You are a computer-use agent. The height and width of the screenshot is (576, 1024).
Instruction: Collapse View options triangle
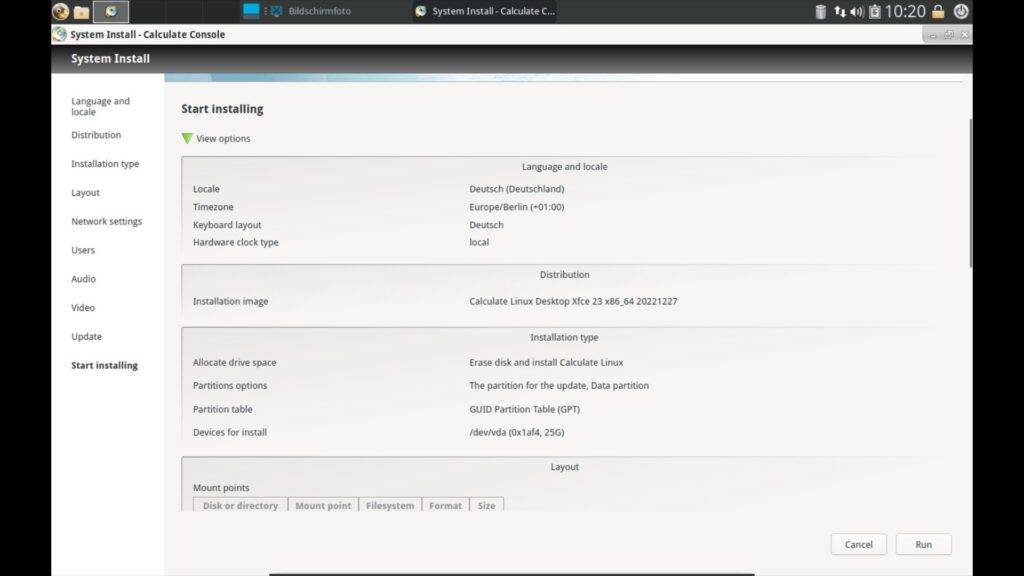pyautogui.click(x=187, y=138)
